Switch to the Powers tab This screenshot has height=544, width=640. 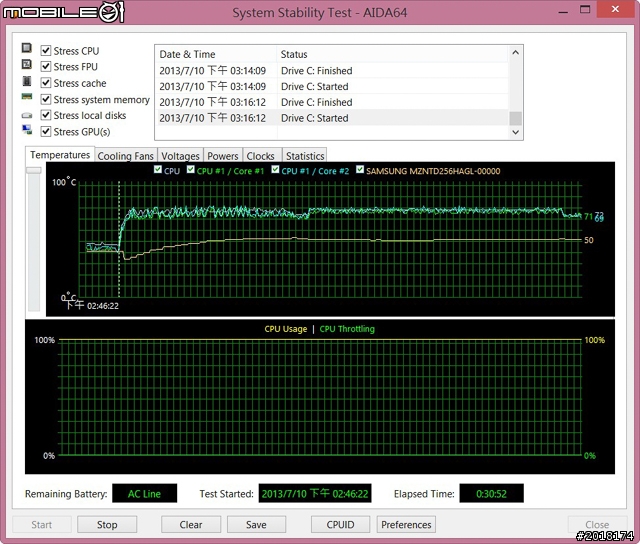click(x=223, y=156)
